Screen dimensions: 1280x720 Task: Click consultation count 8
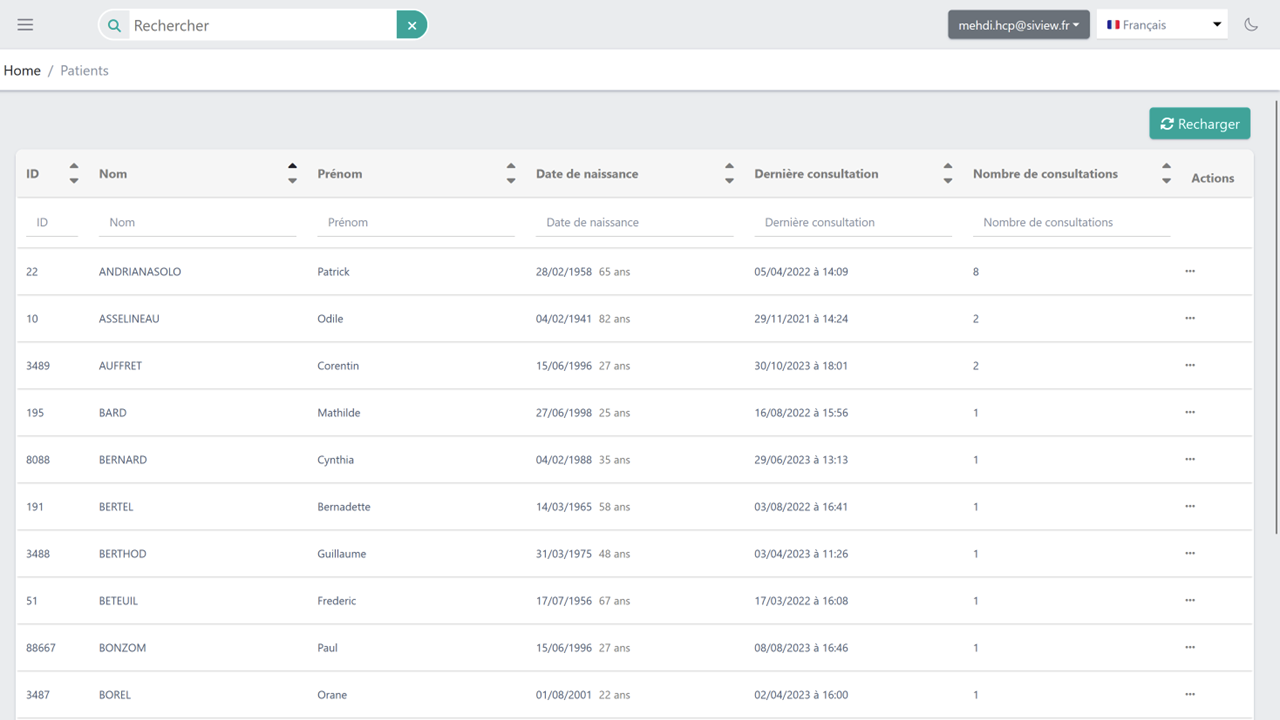pyautogui.click(x=976, y=272)
